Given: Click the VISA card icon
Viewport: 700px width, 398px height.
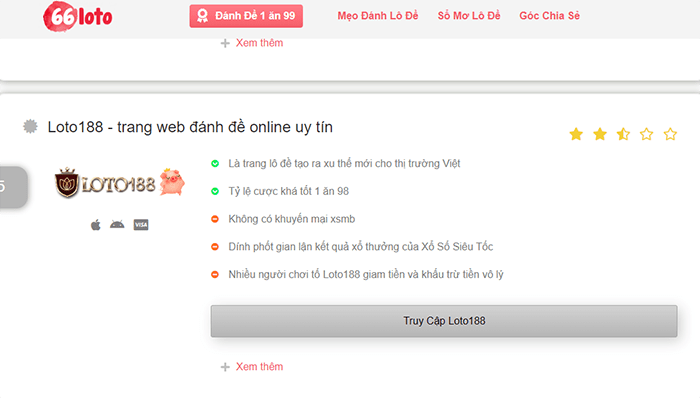Looking at the screenshot, I should click(x=141, y=225).
